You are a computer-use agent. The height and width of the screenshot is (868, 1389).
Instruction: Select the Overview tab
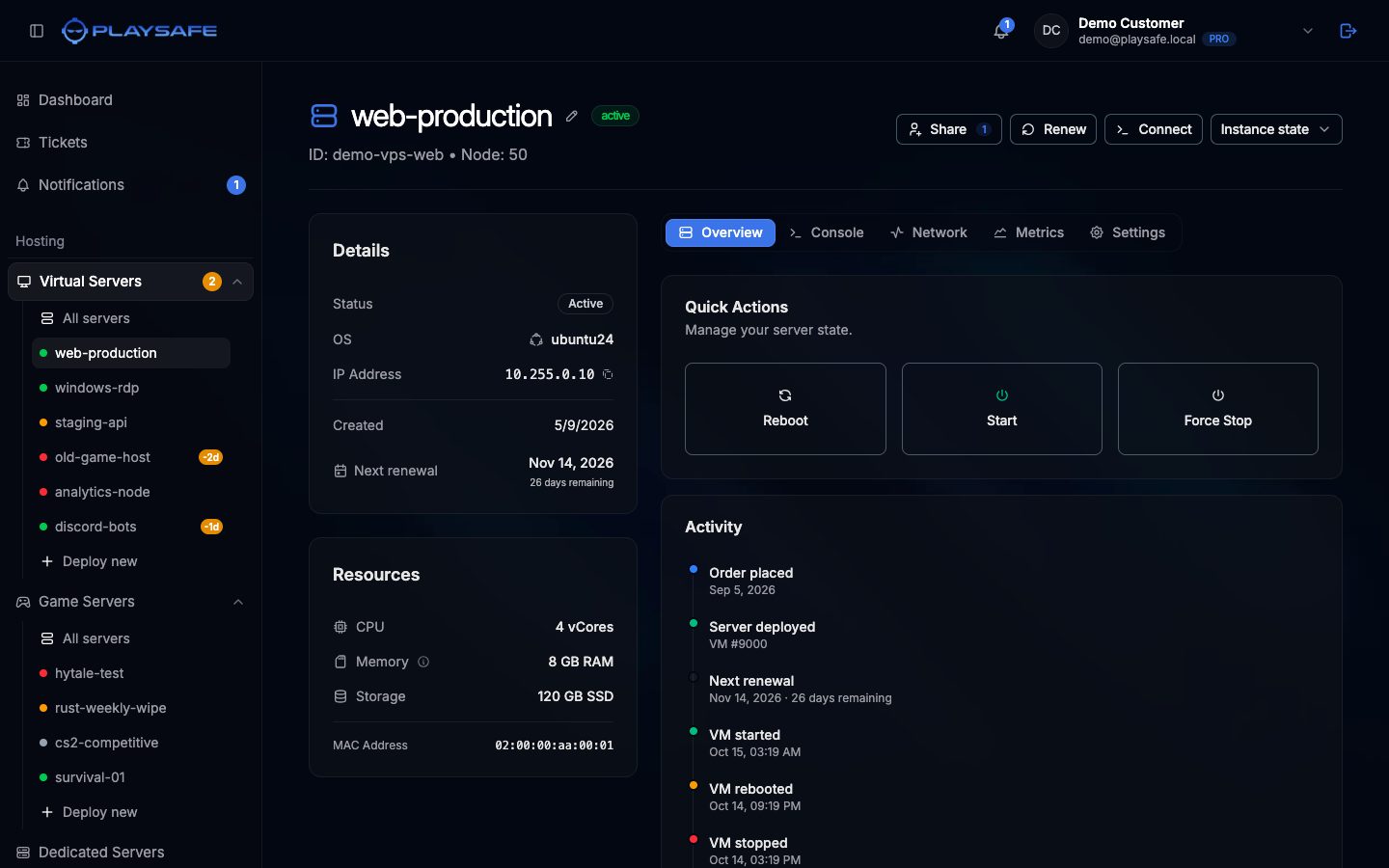point(721,232)
